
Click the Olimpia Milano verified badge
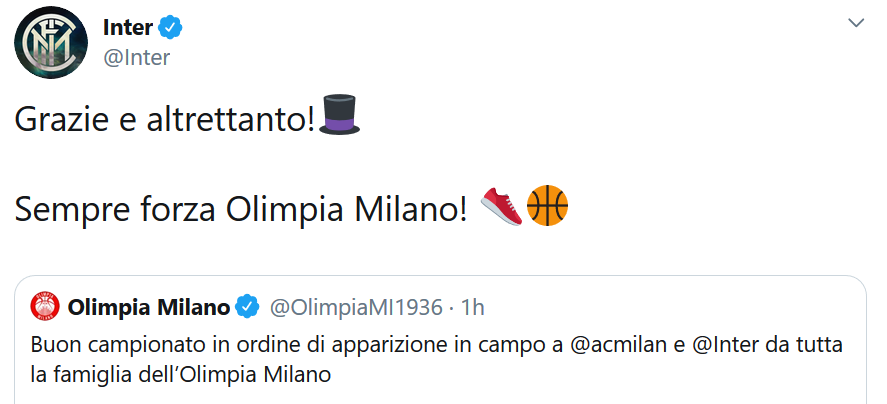pyautogui.click(x=247, y=306)
